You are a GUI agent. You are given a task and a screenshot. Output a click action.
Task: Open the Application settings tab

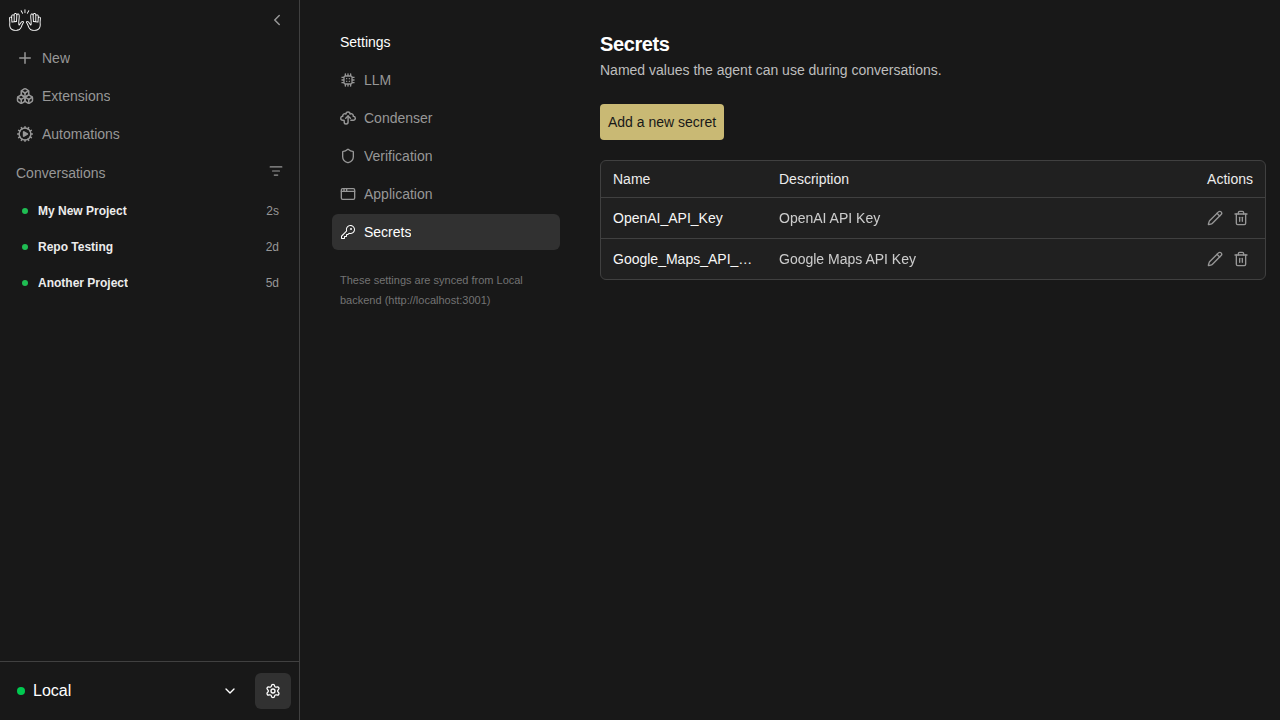coord(446,194)
